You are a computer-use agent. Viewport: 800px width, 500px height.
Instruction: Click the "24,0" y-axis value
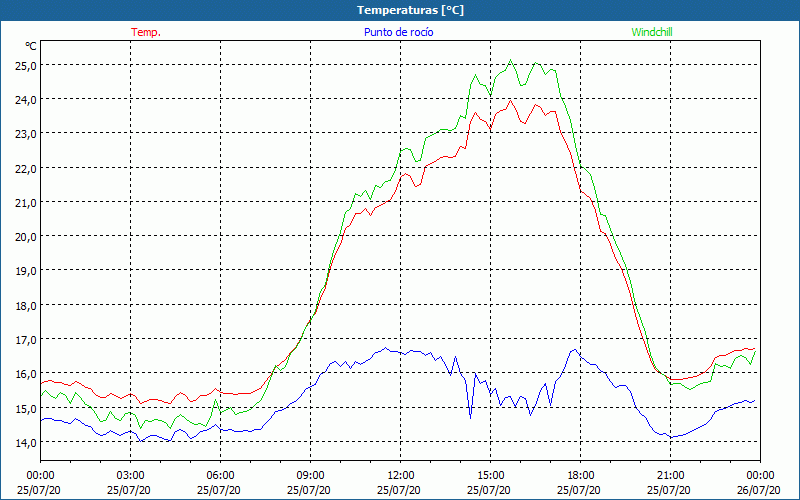26,100
